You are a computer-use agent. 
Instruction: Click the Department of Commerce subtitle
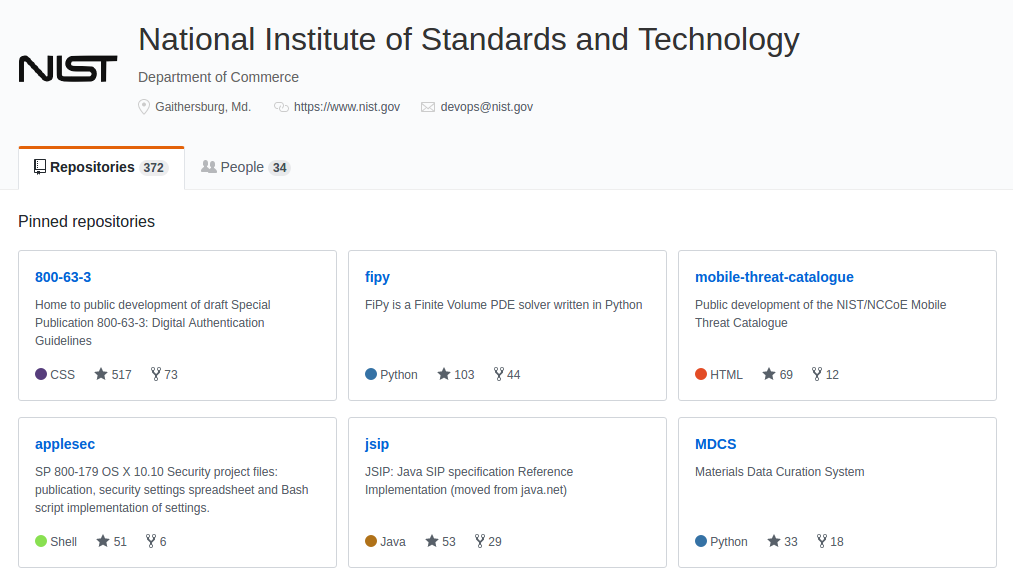218,78
